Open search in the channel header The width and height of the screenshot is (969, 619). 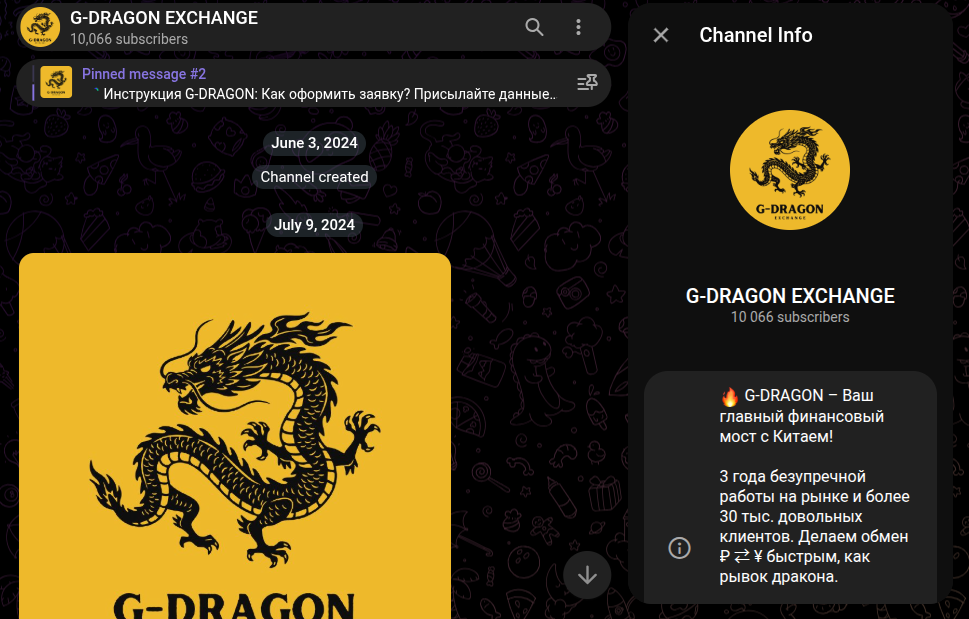[x=534, y=27]
